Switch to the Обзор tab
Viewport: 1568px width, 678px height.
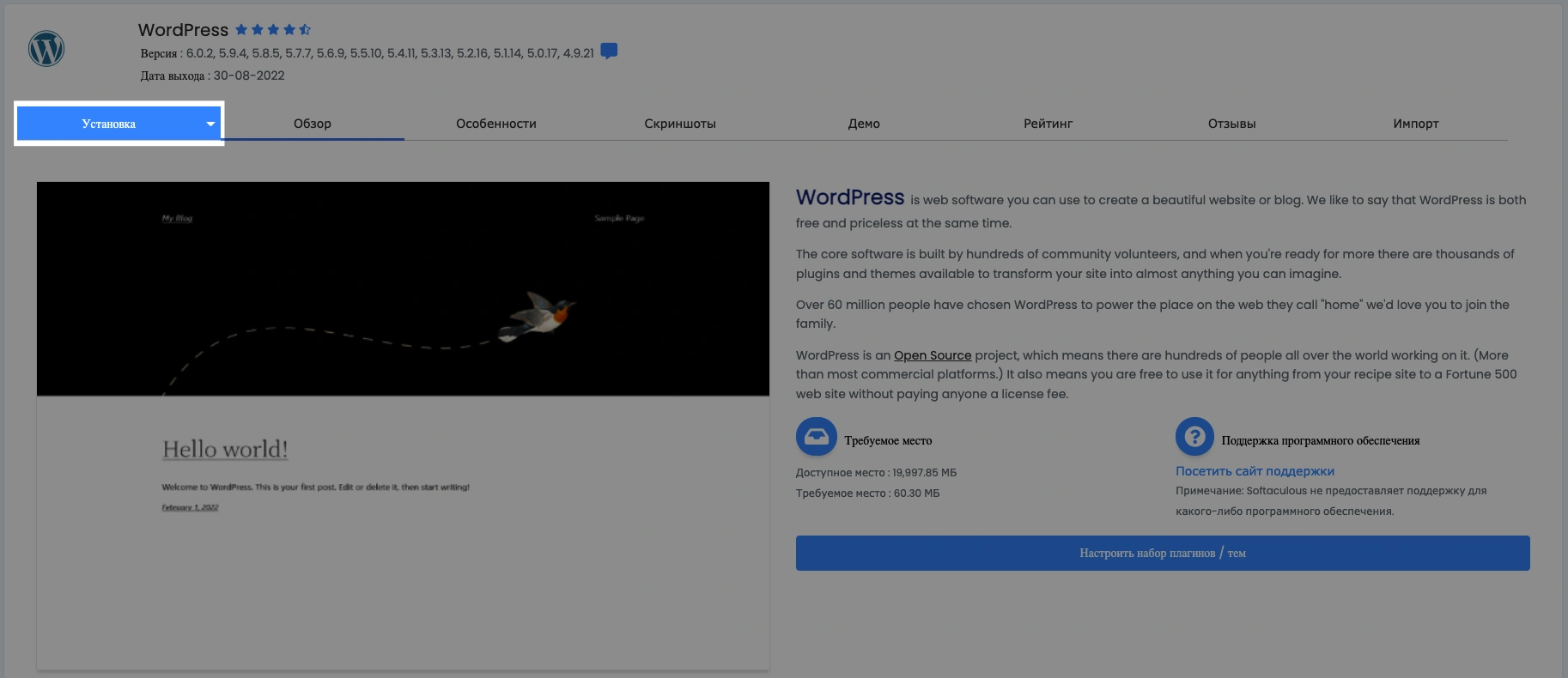pyautogui.click(x=313, y=124)
